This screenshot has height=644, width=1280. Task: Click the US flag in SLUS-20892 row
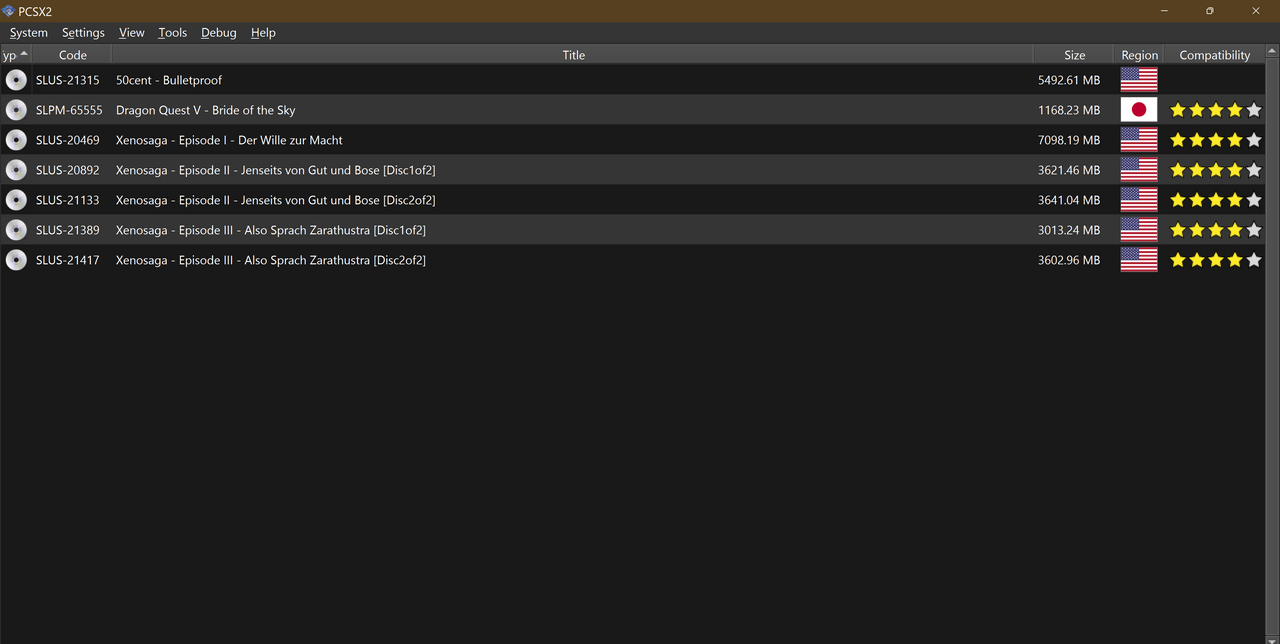coord(1139,170)
